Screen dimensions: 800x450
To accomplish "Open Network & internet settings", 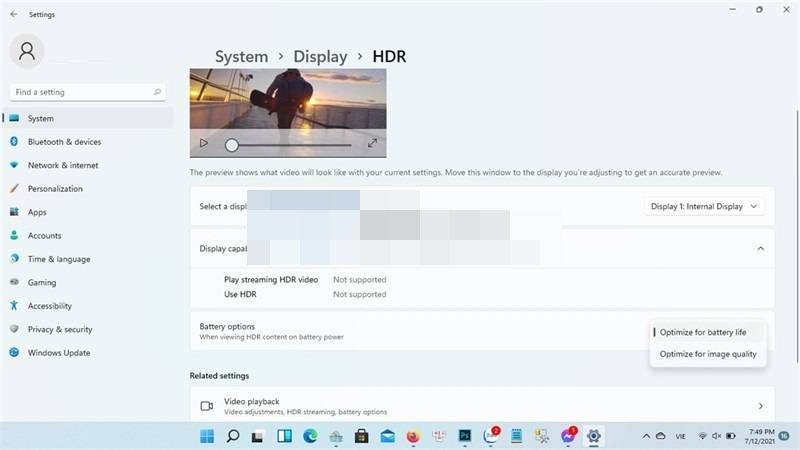I will click(88, 165).
